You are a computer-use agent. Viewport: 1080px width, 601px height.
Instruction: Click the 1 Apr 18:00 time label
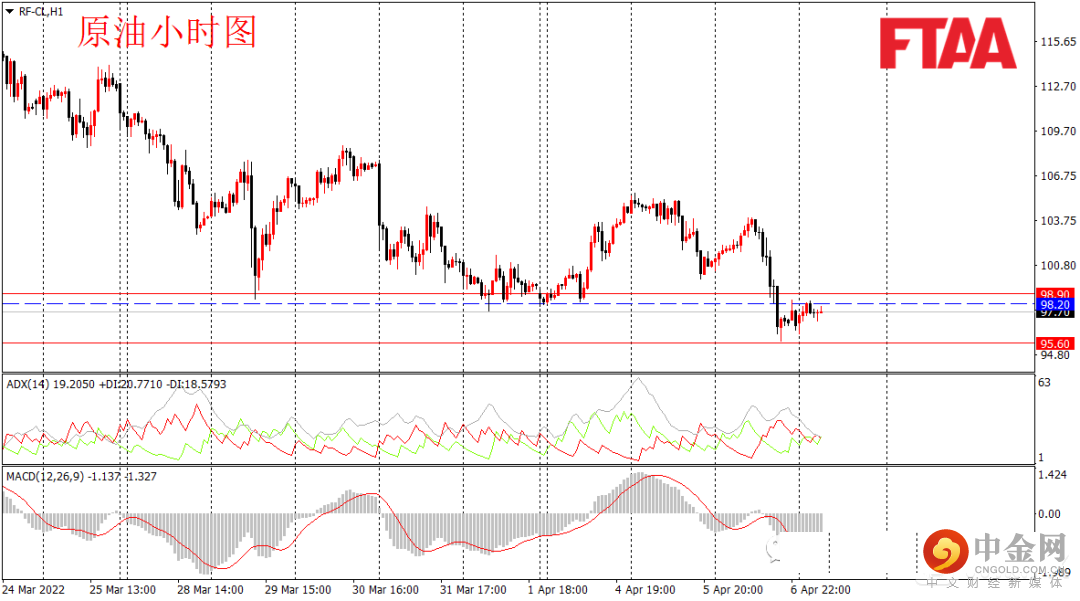[558, 590]
